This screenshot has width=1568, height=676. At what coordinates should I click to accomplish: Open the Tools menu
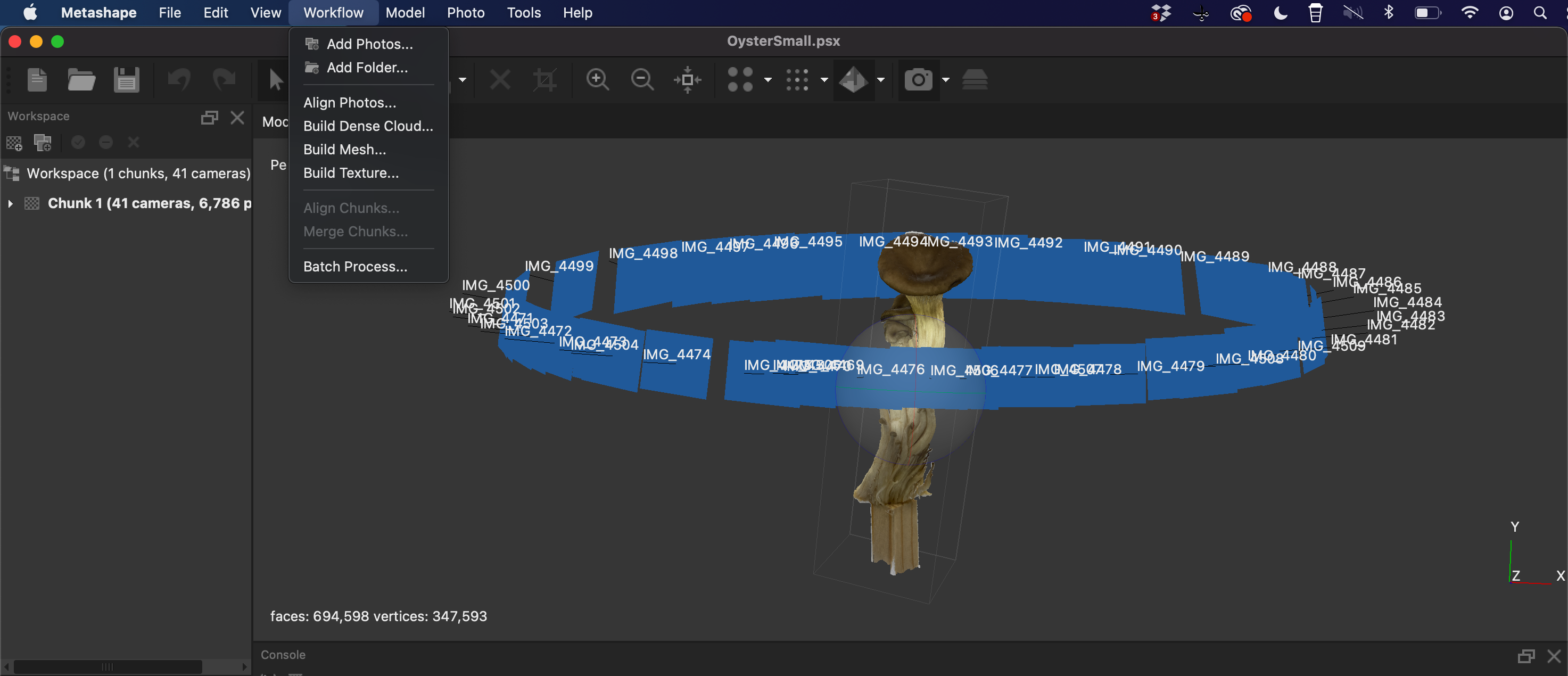(x=524, y=13)
